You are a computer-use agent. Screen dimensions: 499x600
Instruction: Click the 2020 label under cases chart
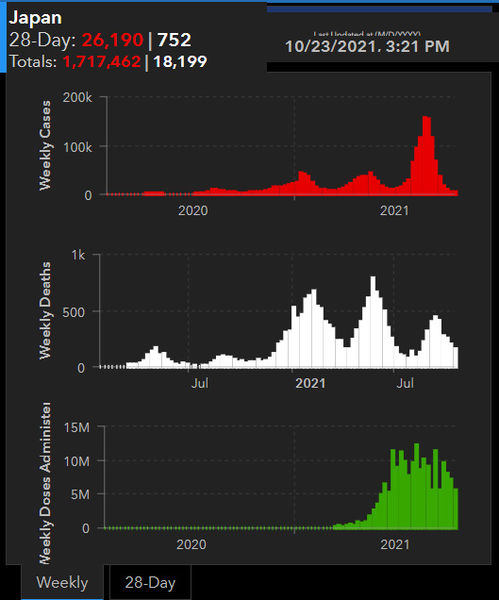pos(193,210)
